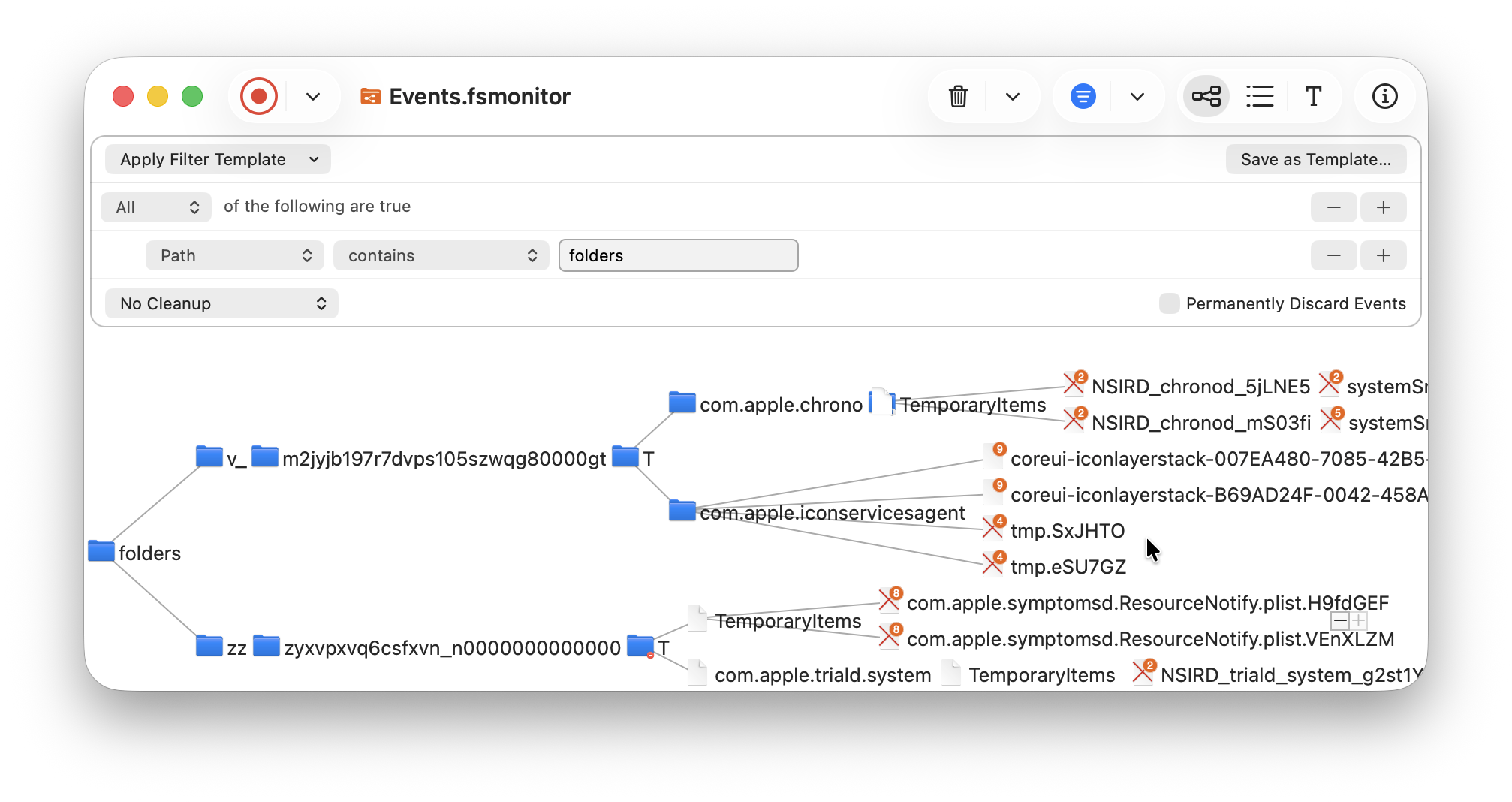Select the tmp.eSU7GZ node
The width and height of the screenshot is (1512, 802).
(1055, 565)
